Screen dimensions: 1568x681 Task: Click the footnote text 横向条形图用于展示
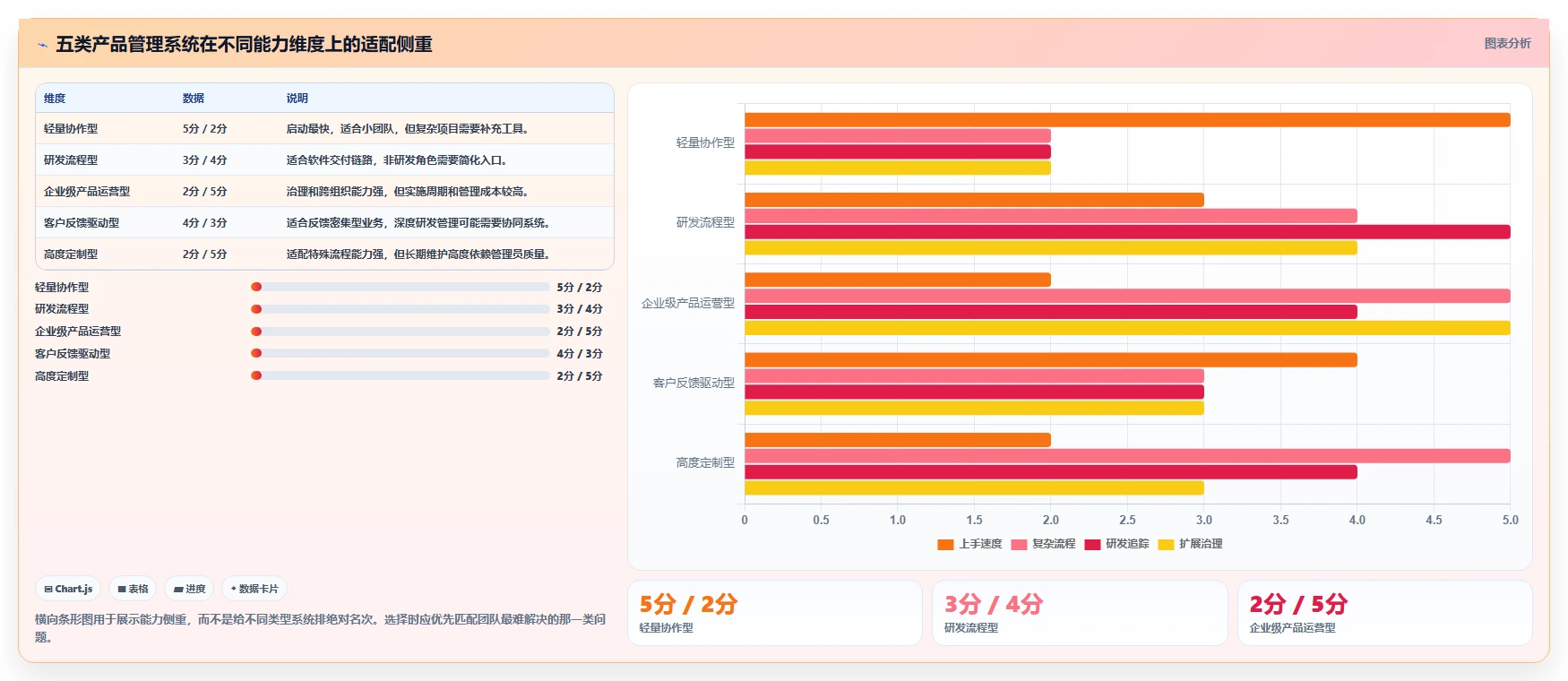click(321, 628)
